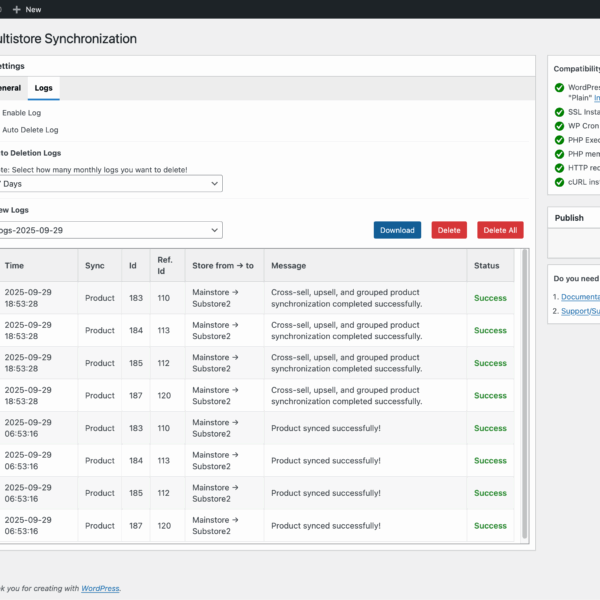Viewport: 600px width, 600px height.
Task: Click the green check icon beside WP Cron
Action: (x=559, y=126)
